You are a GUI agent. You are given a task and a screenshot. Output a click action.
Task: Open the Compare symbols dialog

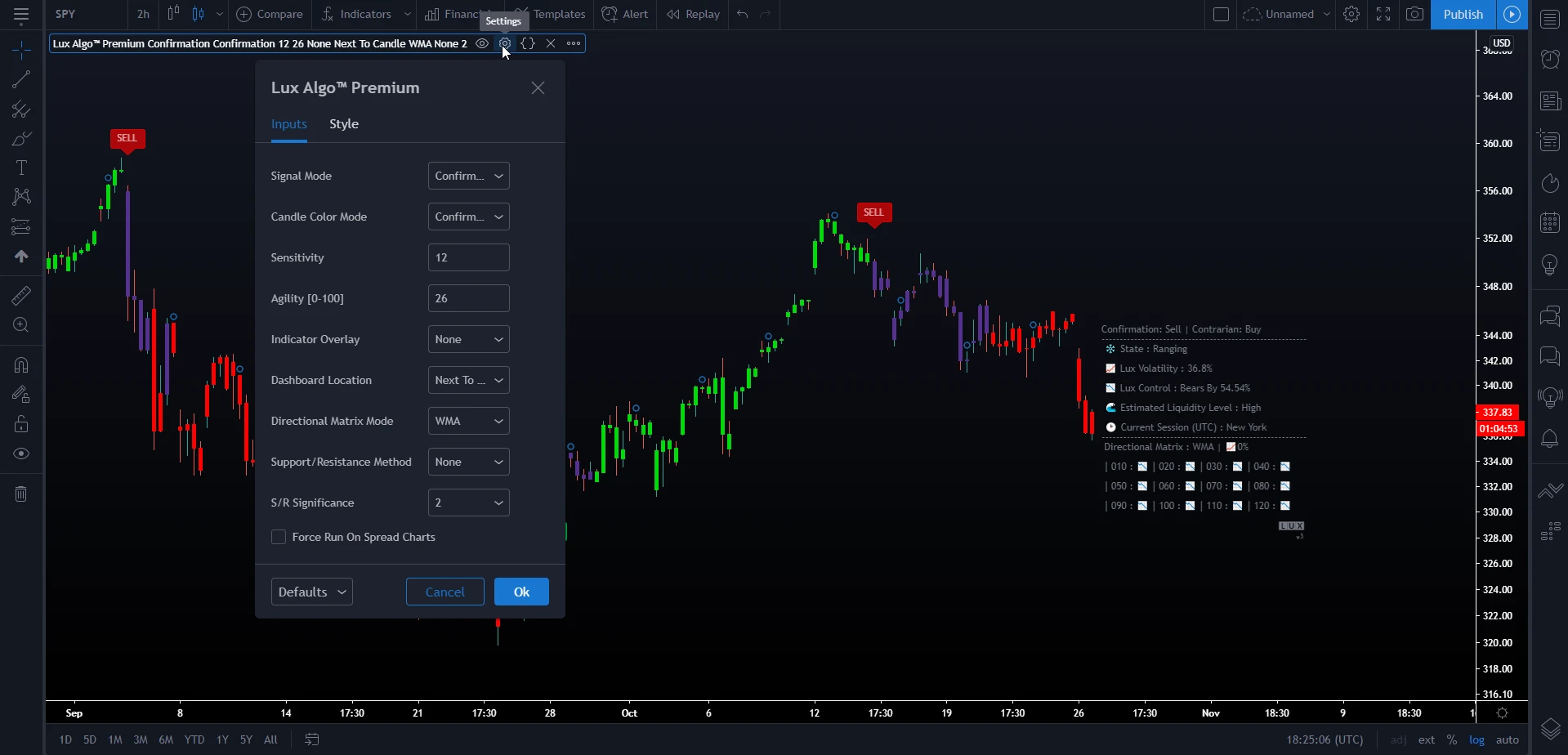click(x=270, y=14)
